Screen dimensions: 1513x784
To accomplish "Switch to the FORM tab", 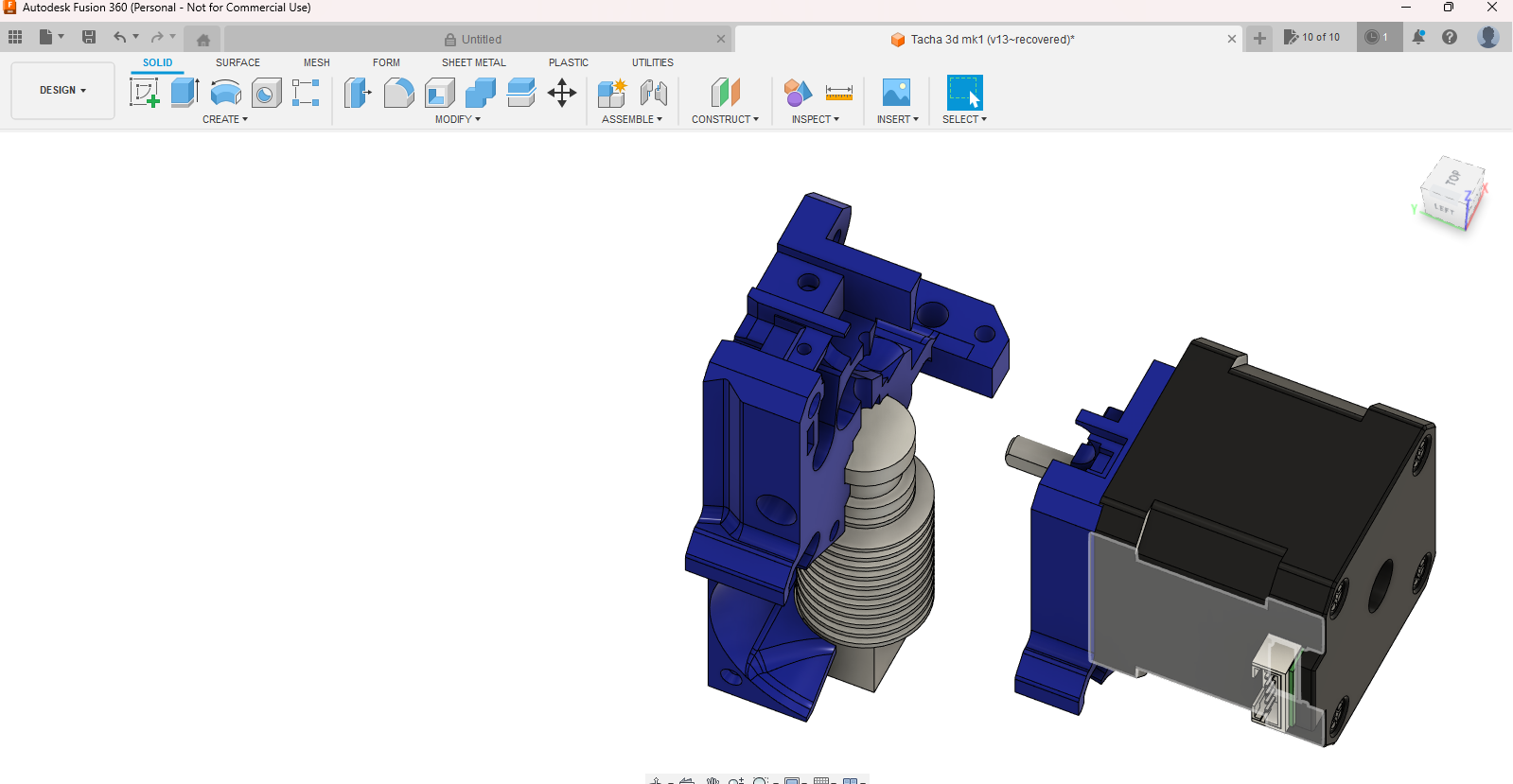I will click(x=386, y=62).
